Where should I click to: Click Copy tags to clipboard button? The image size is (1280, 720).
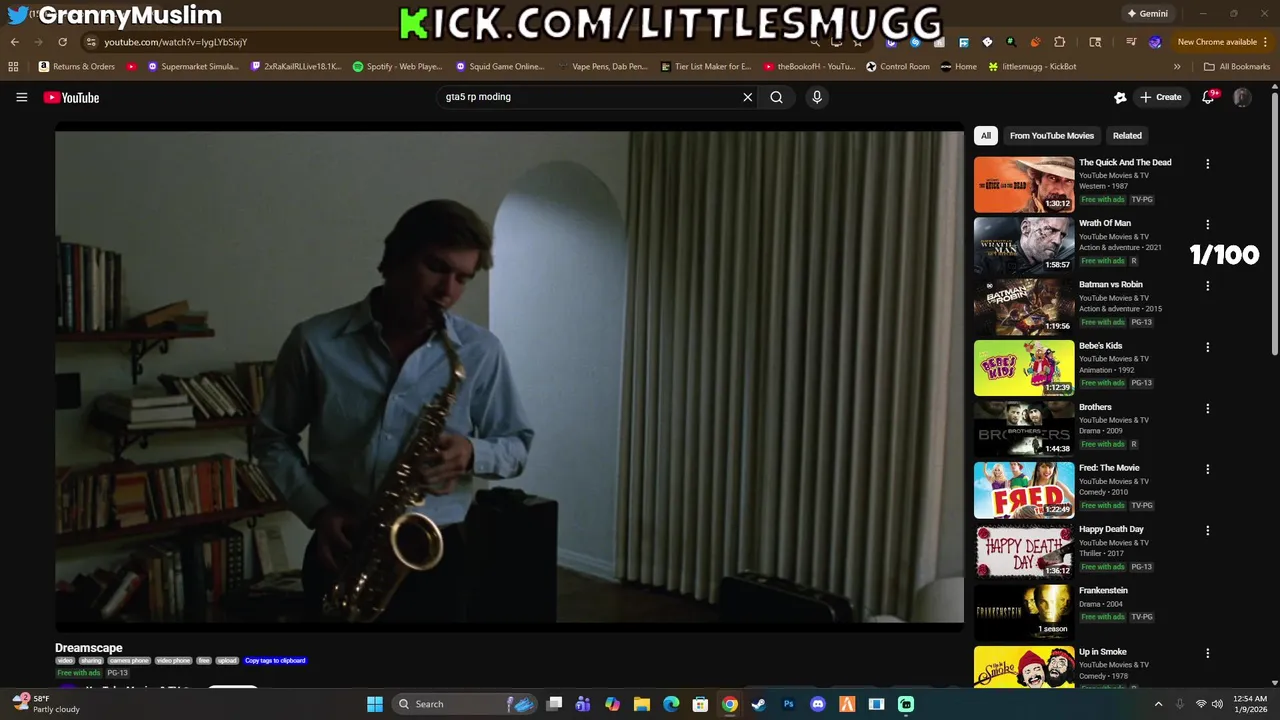275,661
